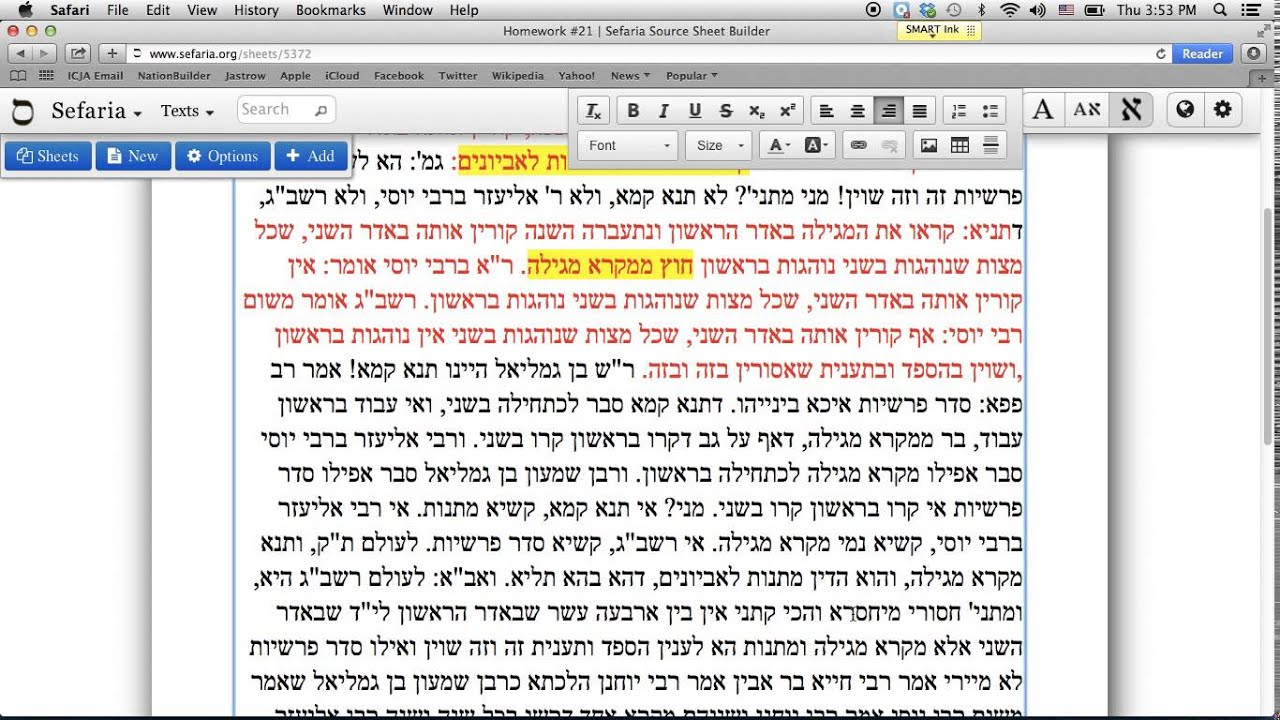This screenshot has height=720, width=1280.
Task: Click the Remove Format icon in editor toolbar
Action: (x=593, y=111)
